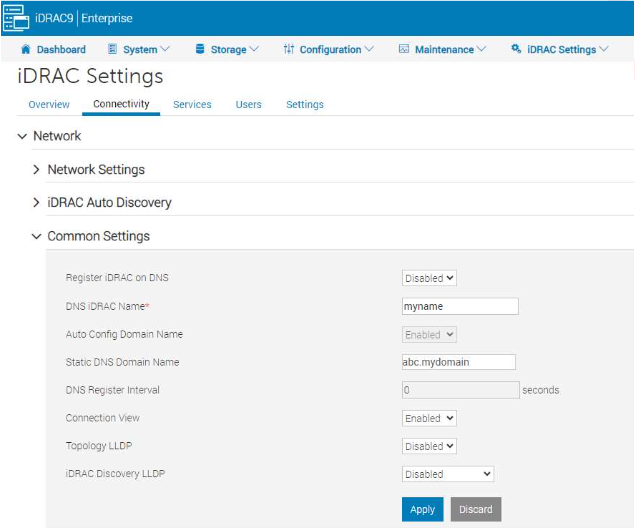635x528 pixels.
Task: Click the iDRAC9 server logo icon
Action: coord(16,18)
